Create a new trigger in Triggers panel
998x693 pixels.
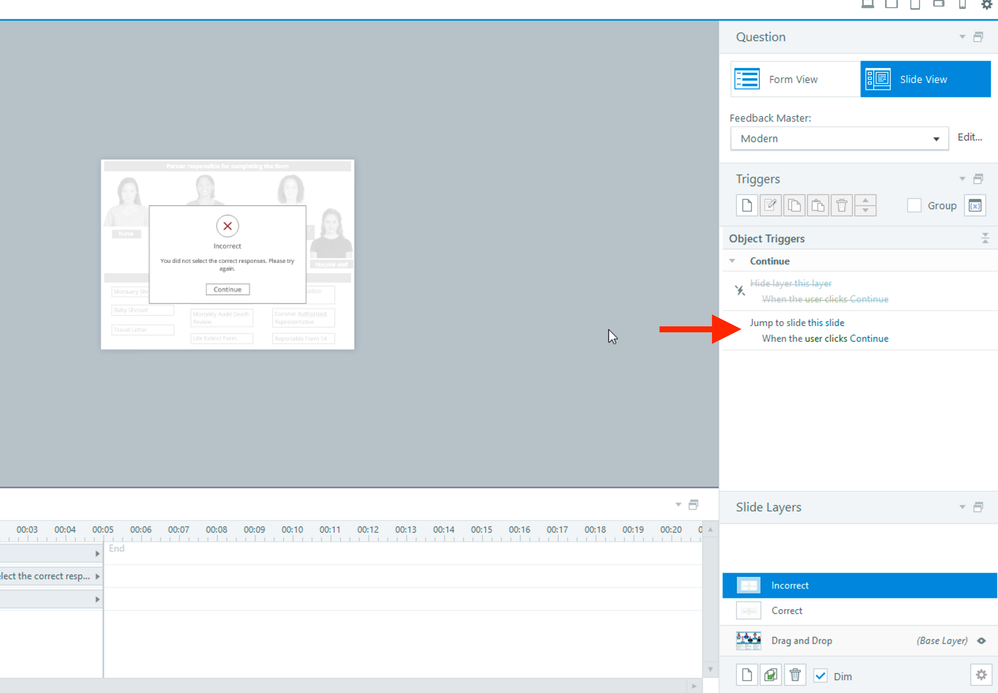pos(747,206)
